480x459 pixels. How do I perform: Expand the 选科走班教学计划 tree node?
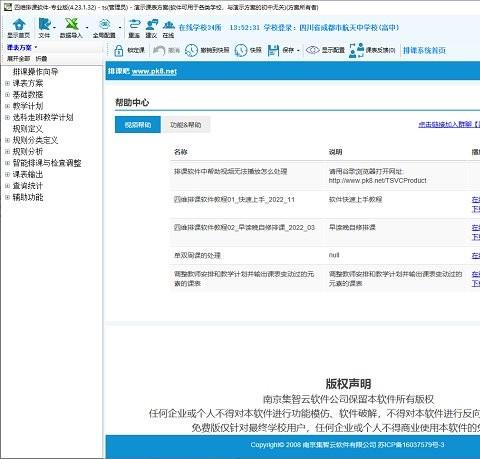pos(7,117)
